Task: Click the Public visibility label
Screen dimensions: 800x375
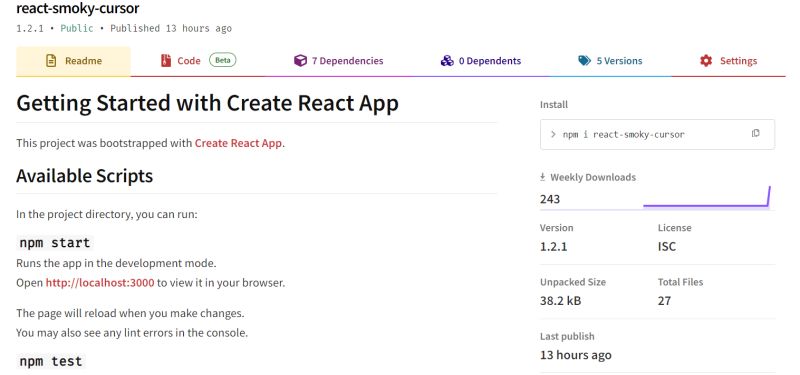Action: click(x=77, y=29)
